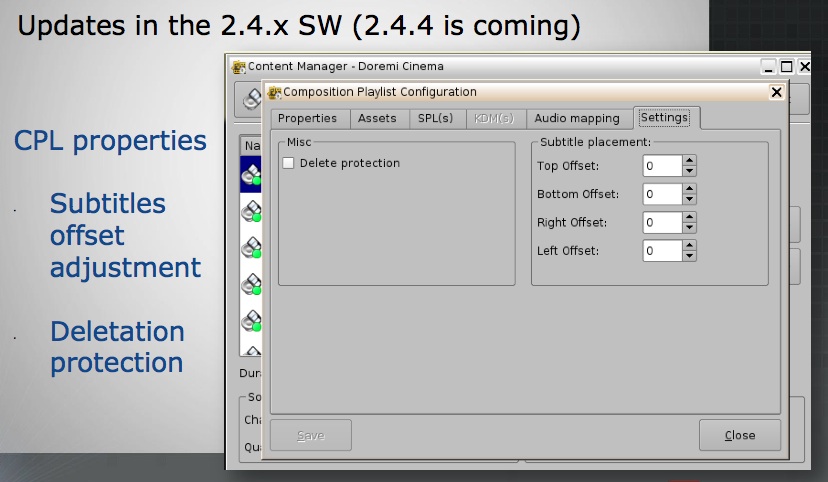Image resolution: width=828 pixels, height=482 pixels.
Task: Select the Audio mapping tab
Action: pos(577,118)
